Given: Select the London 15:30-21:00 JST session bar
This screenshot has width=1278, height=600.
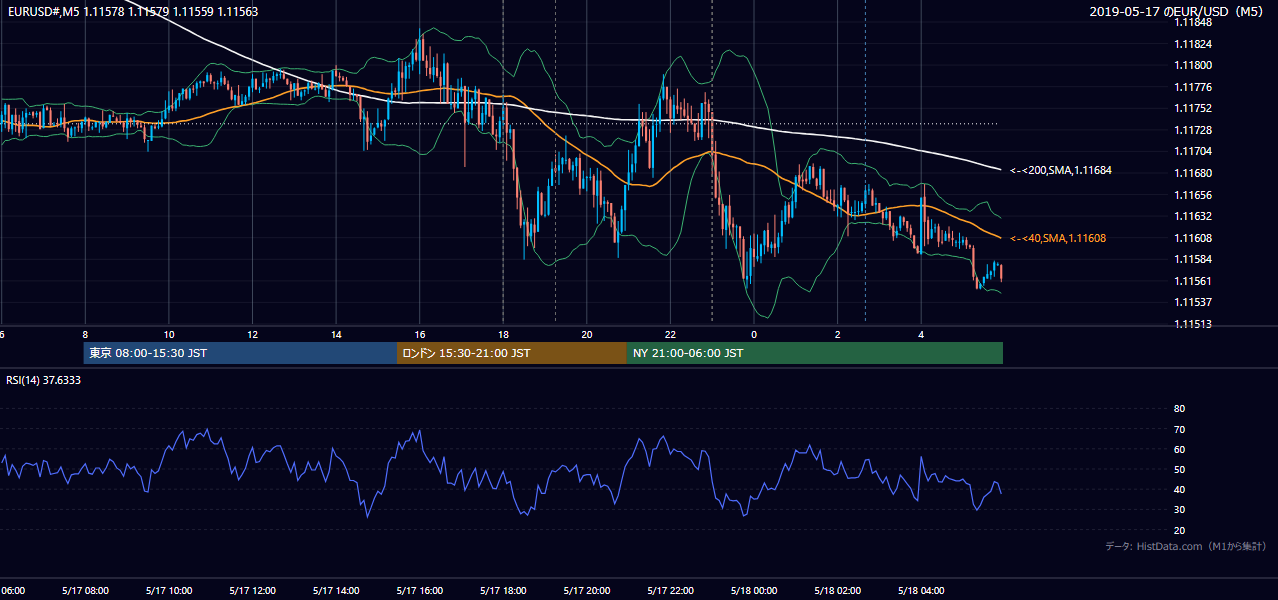Looking at the screenshot, I should (x=512, y=353).
